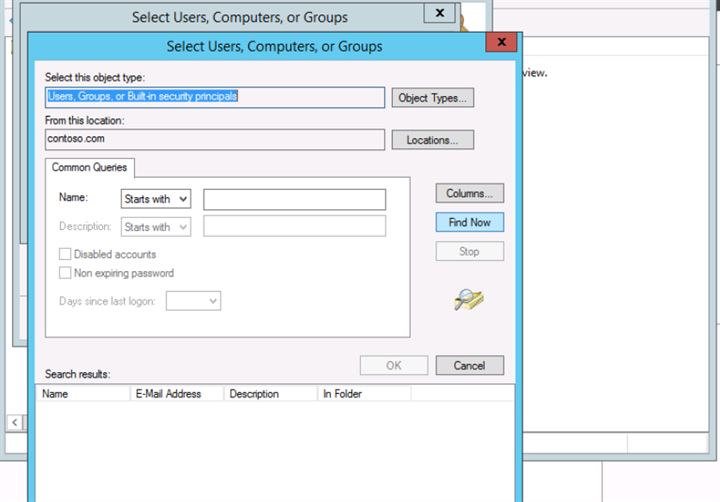
Task: Open the Locations browser
Action: [433, 140]
